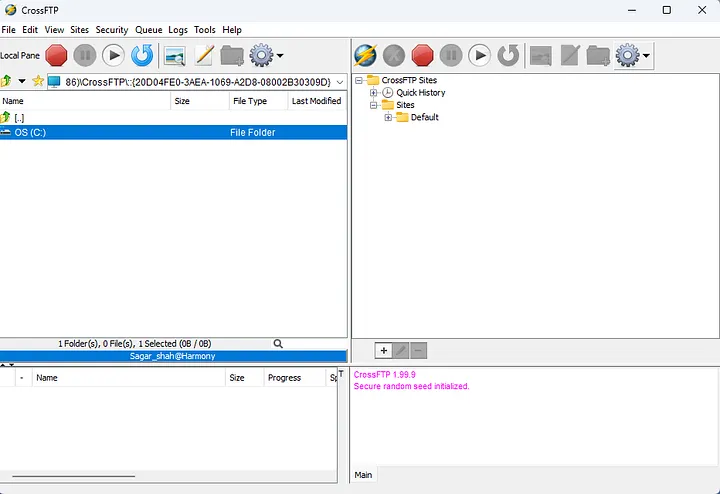The height and width of the screenshot is (494, 720).
Task: Click the CrossFTP 1.99.9 log line
Action: [384, 375]
